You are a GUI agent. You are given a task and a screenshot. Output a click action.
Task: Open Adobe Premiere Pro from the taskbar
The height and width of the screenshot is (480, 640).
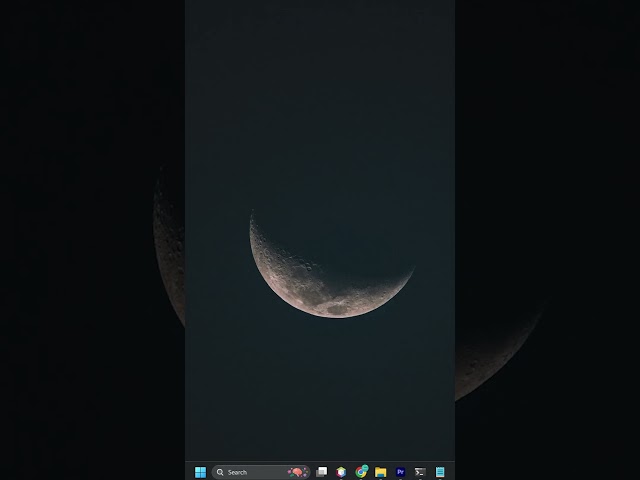(x=400, y=472)
